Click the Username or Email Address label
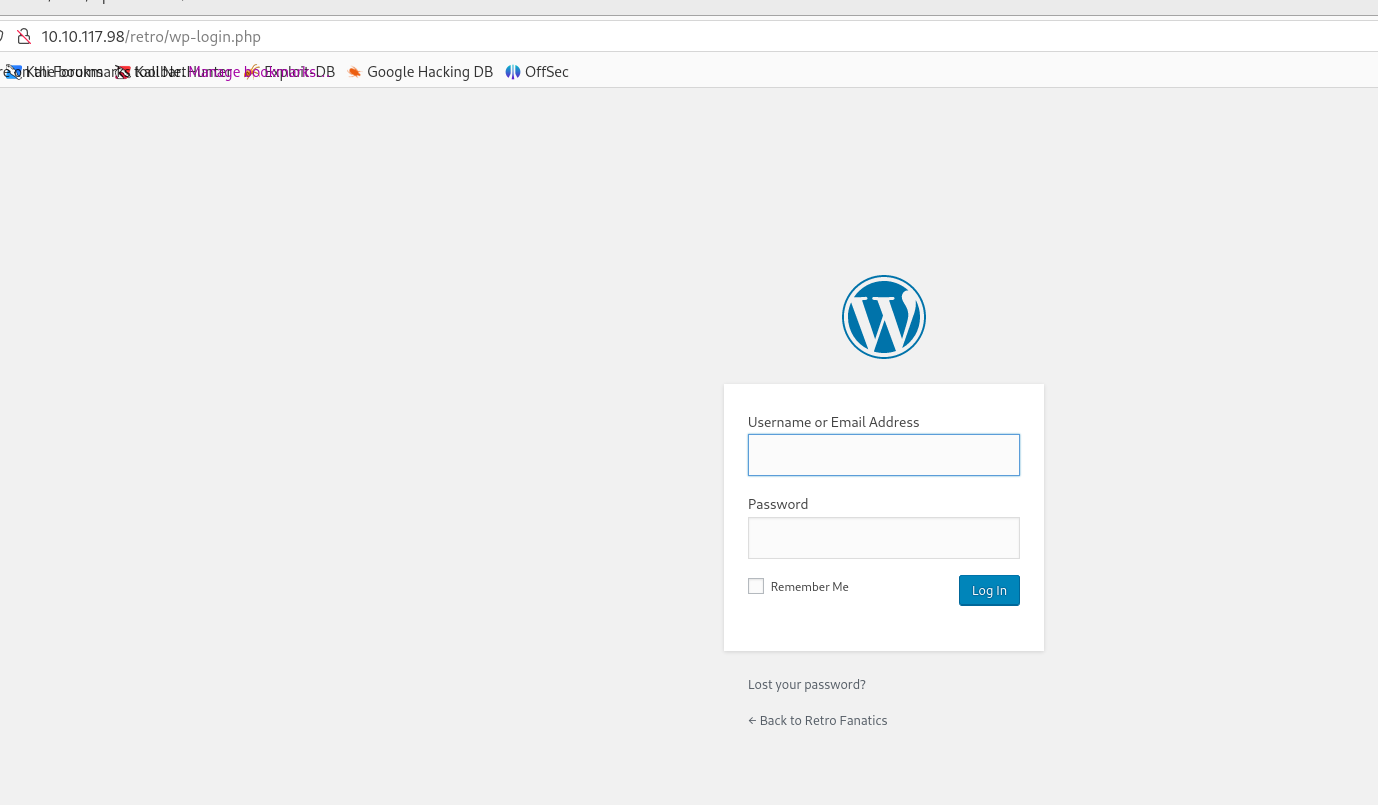Viewport: 1378px width, 805px height. (833, 422)
